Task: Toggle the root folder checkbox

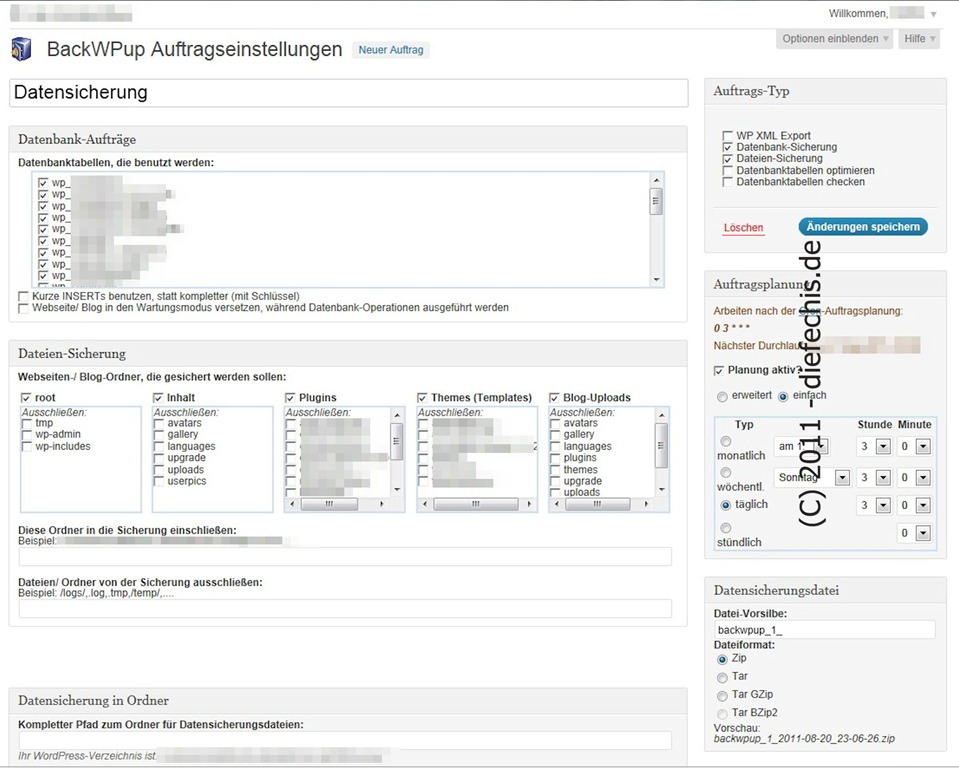Action: pyautogui.click(x=26, y=398)
